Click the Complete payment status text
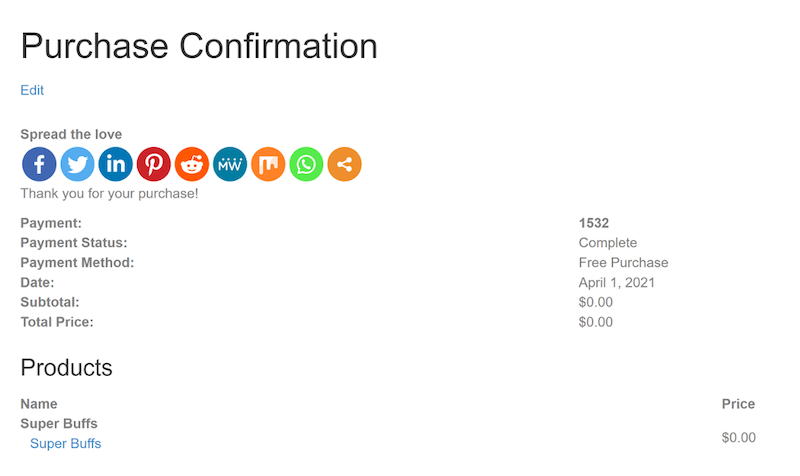The width and height of the screenshot is (800, 476). [608, 243]
